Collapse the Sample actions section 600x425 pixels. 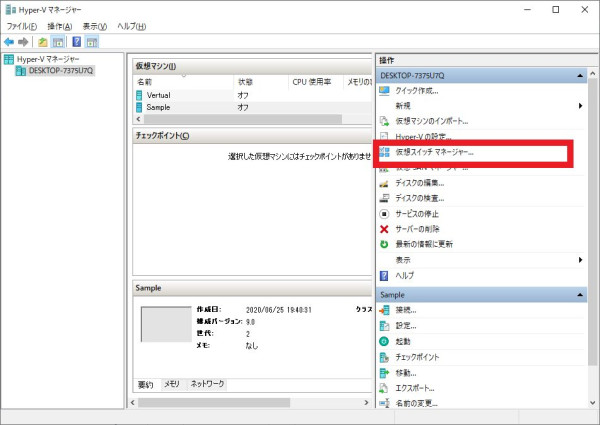(x=580, y=295)
